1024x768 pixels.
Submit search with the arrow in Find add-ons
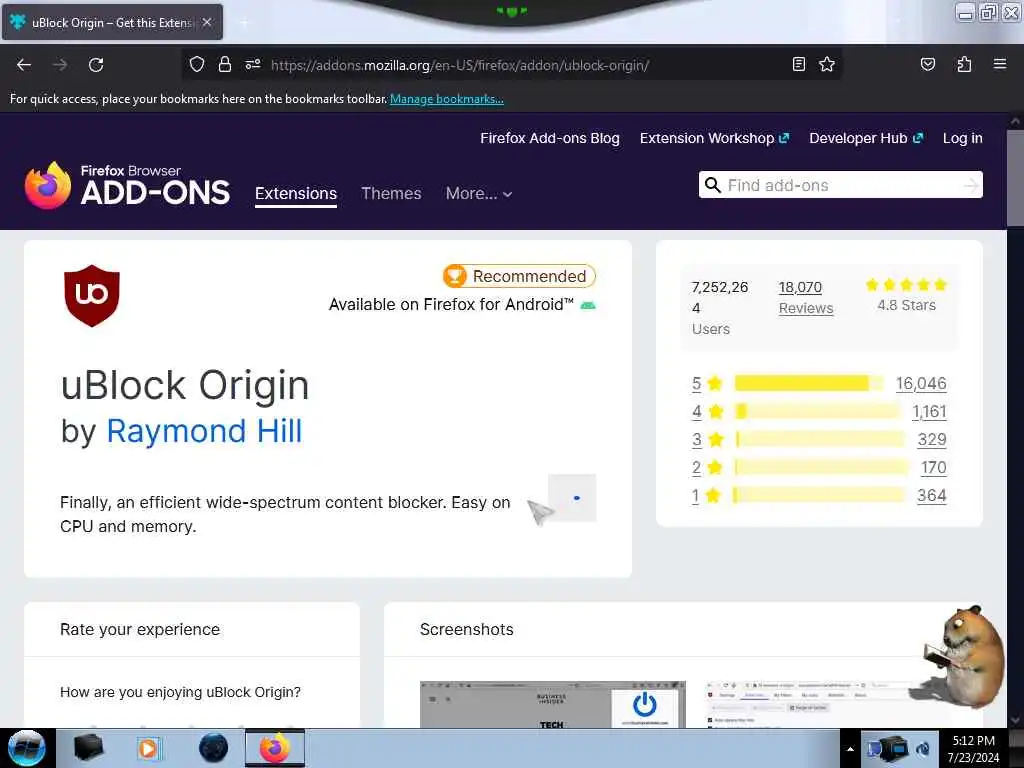tap(970, 185)
